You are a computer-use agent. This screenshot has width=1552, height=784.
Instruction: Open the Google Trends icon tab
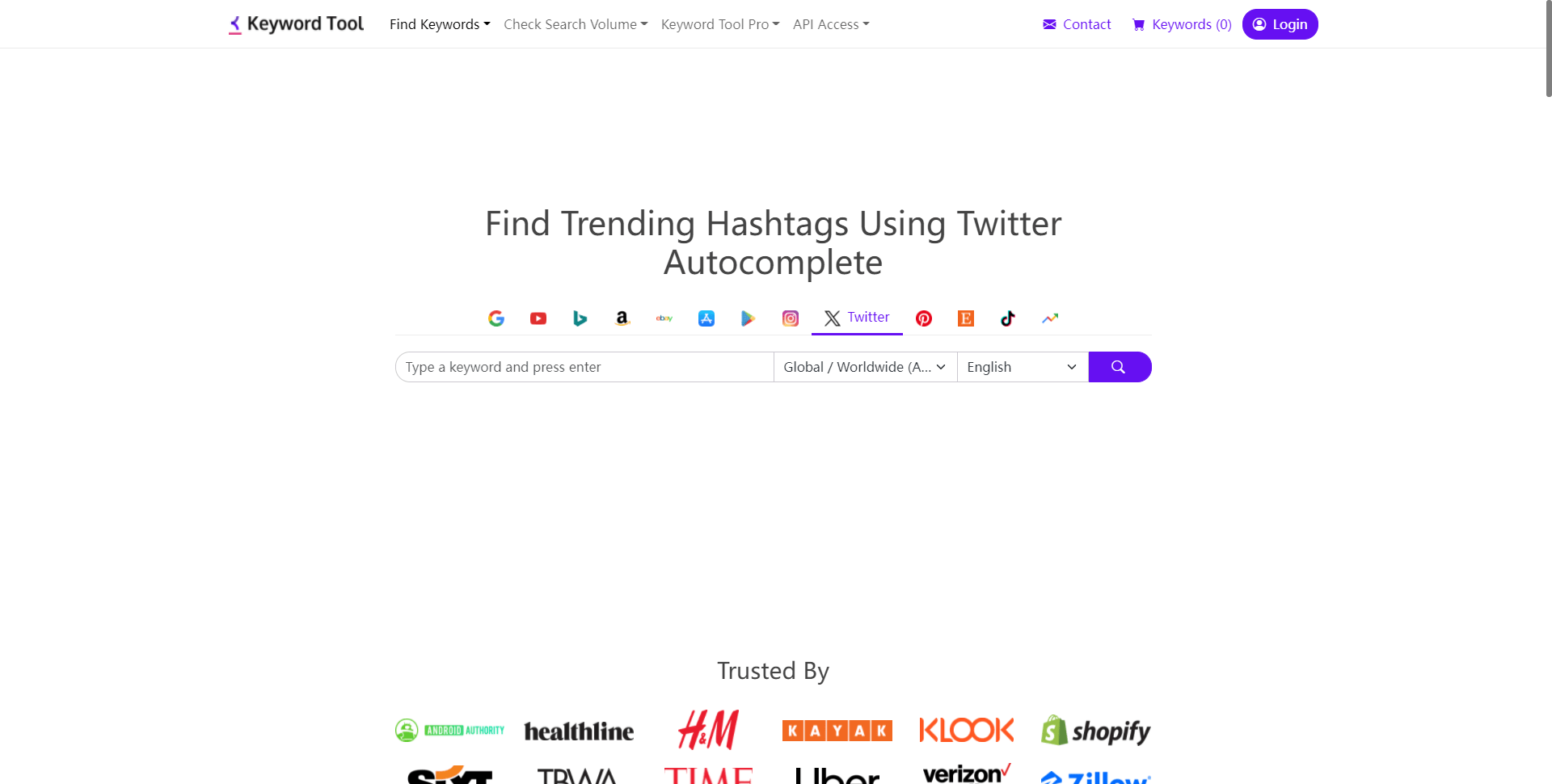click(1050, 318)
